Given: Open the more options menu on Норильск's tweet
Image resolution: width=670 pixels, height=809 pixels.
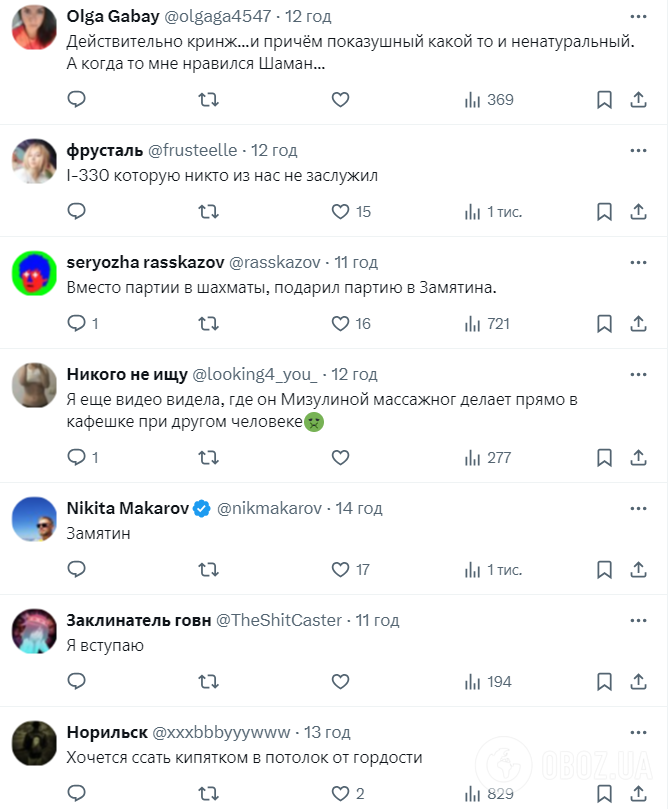Looking at the screenshot, I should coord(638,731).
